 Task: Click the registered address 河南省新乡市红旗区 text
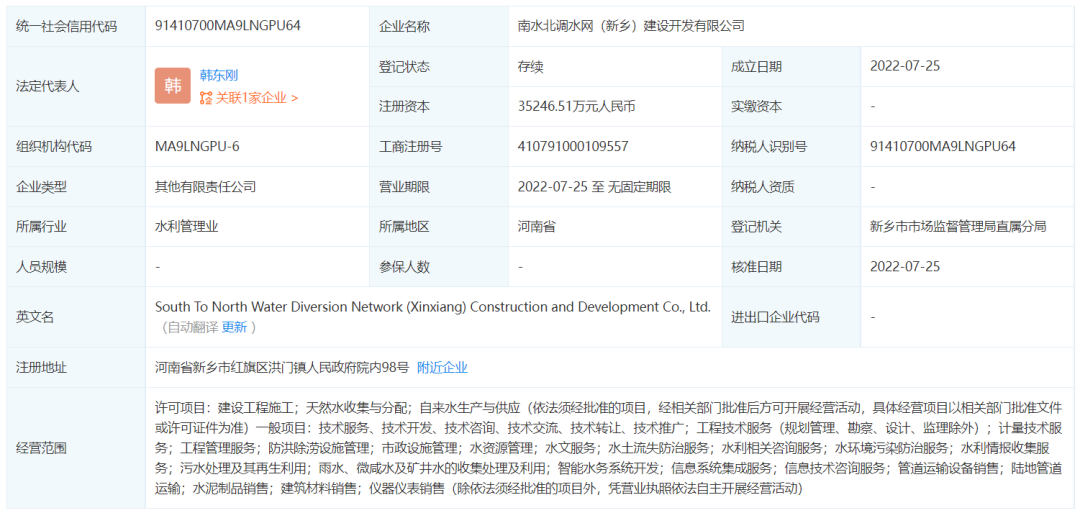point(281,367)
